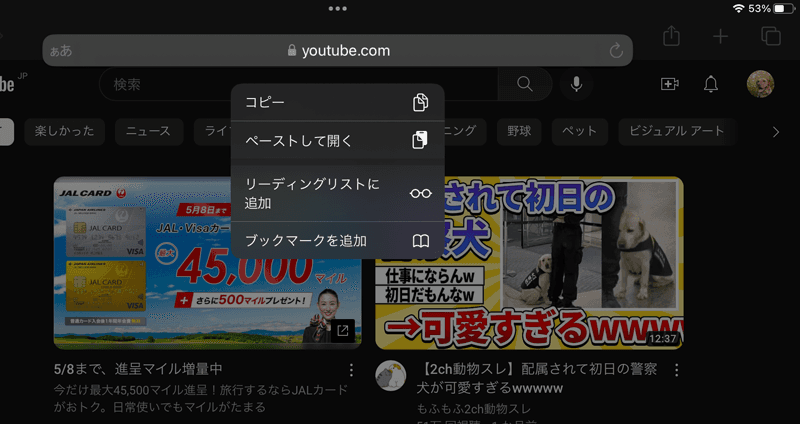Image resolution: width=800 pixels, height=424 pixels.
Task: Open title 5/8まで、進呈マイル増量中
Action: coord(138,369)
